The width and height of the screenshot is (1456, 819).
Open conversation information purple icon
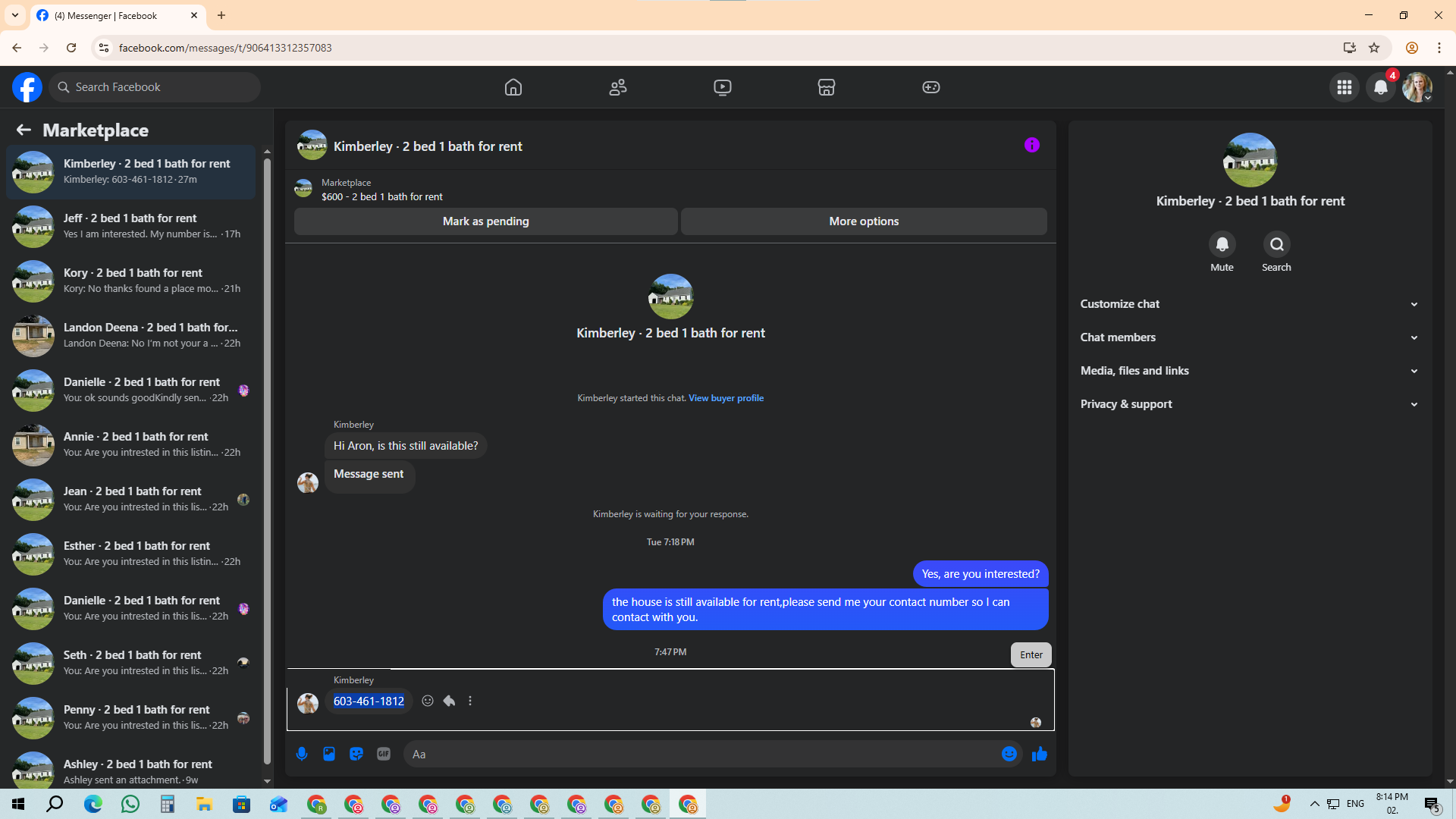point(1031,145)
